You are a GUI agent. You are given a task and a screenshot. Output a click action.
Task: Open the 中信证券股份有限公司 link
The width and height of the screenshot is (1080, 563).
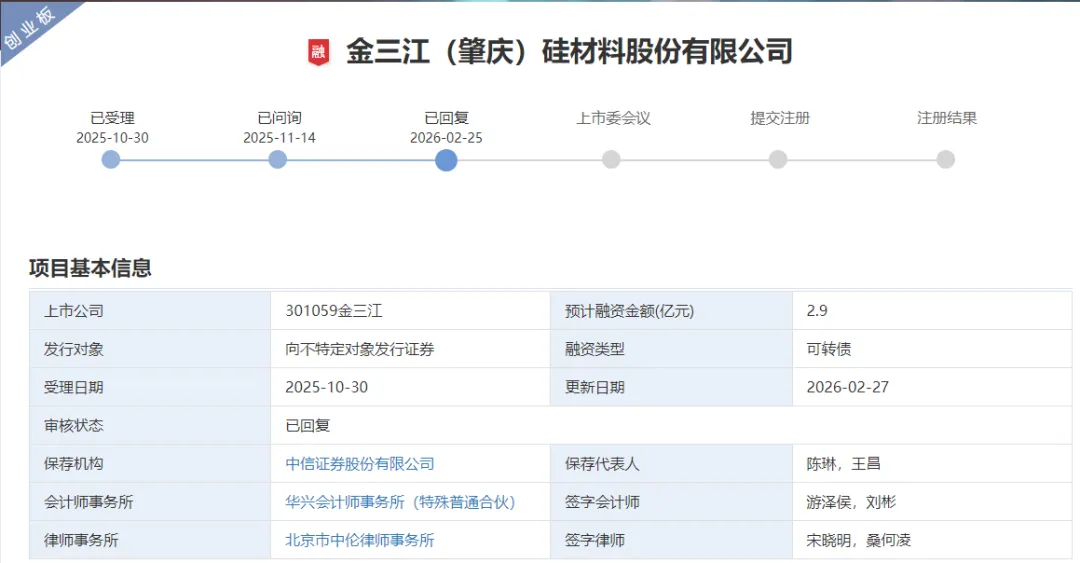(360, 464)
